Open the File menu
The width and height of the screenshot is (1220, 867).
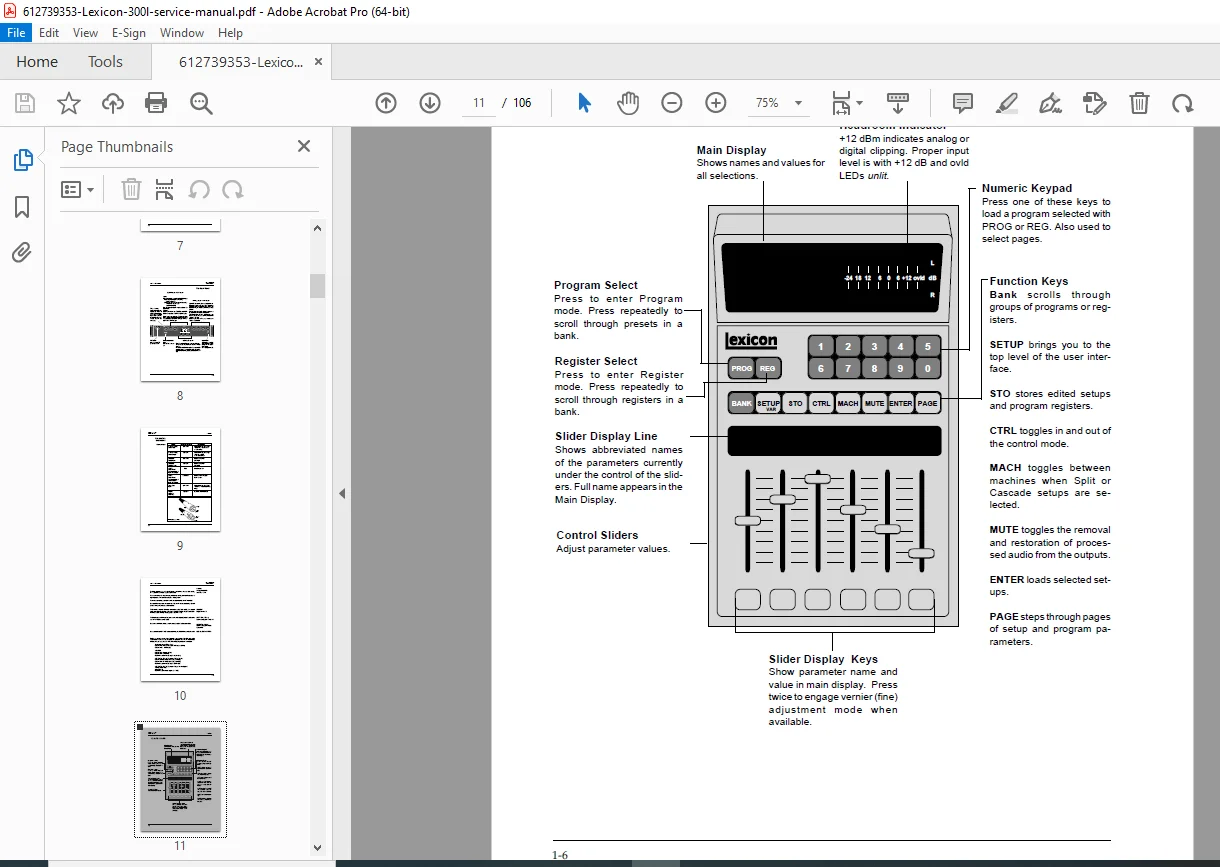pyautogui.click(x=17, y=32)
